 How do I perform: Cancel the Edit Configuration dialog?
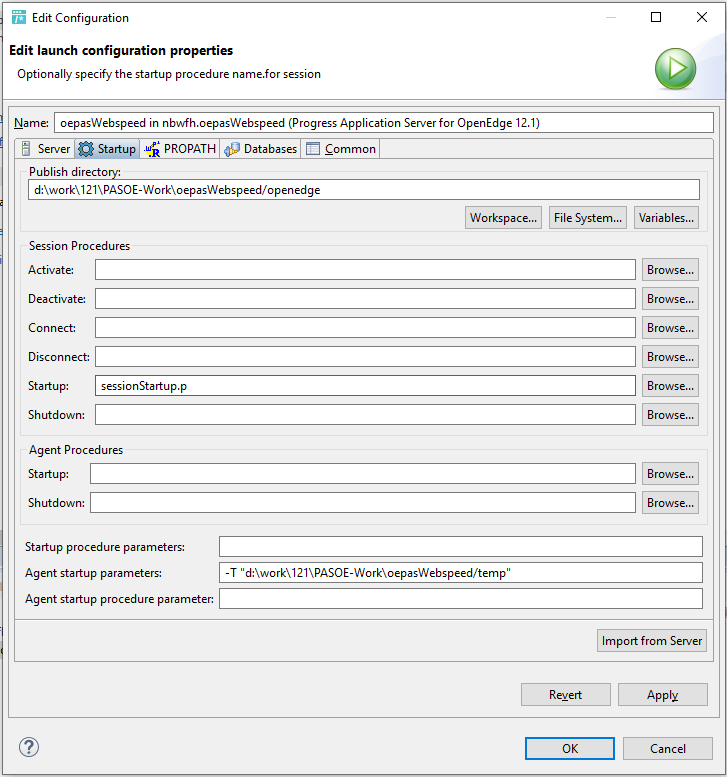pyautogui.click(x=668, y=748)
